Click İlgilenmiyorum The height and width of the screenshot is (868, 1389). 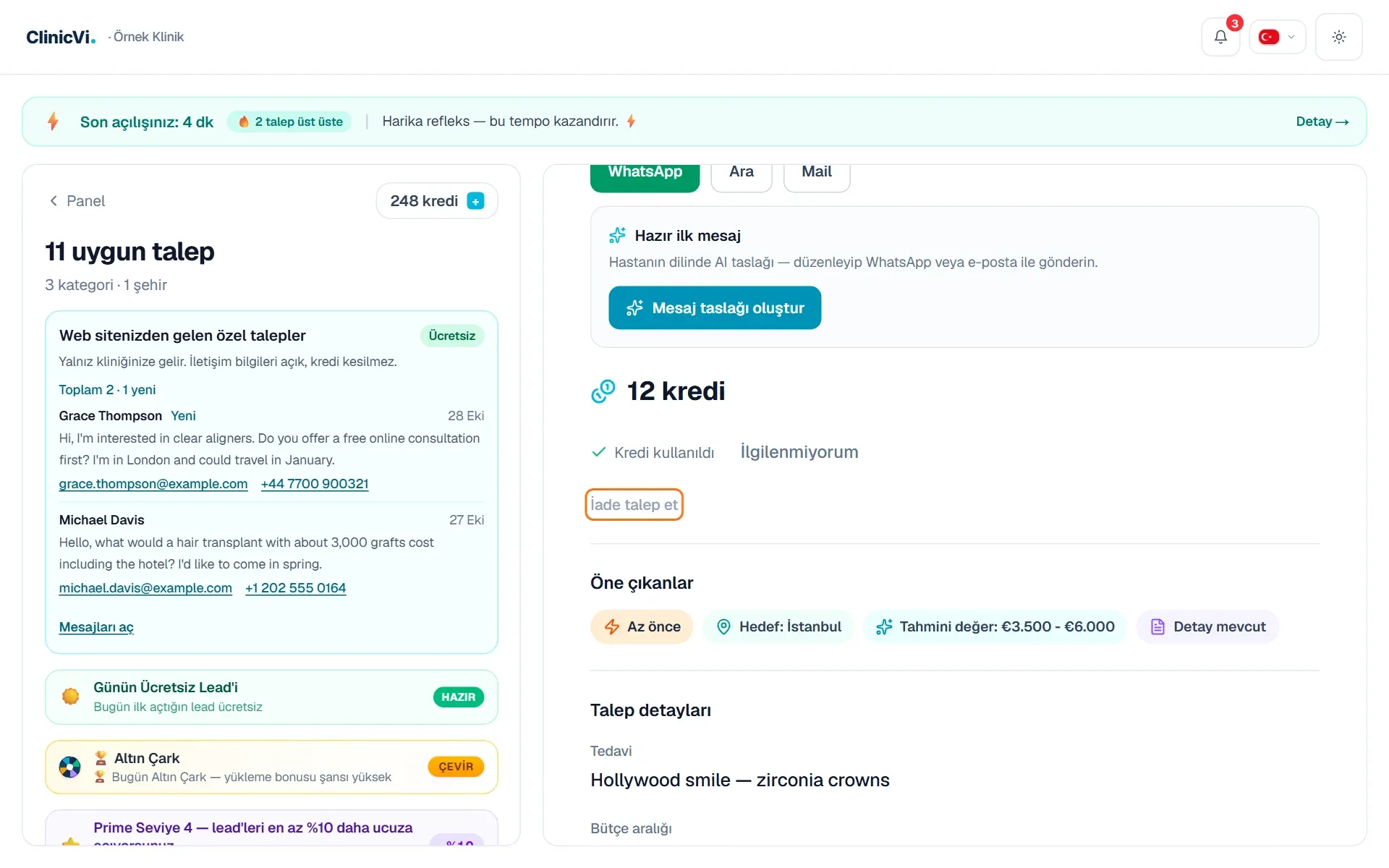(799, 452)
